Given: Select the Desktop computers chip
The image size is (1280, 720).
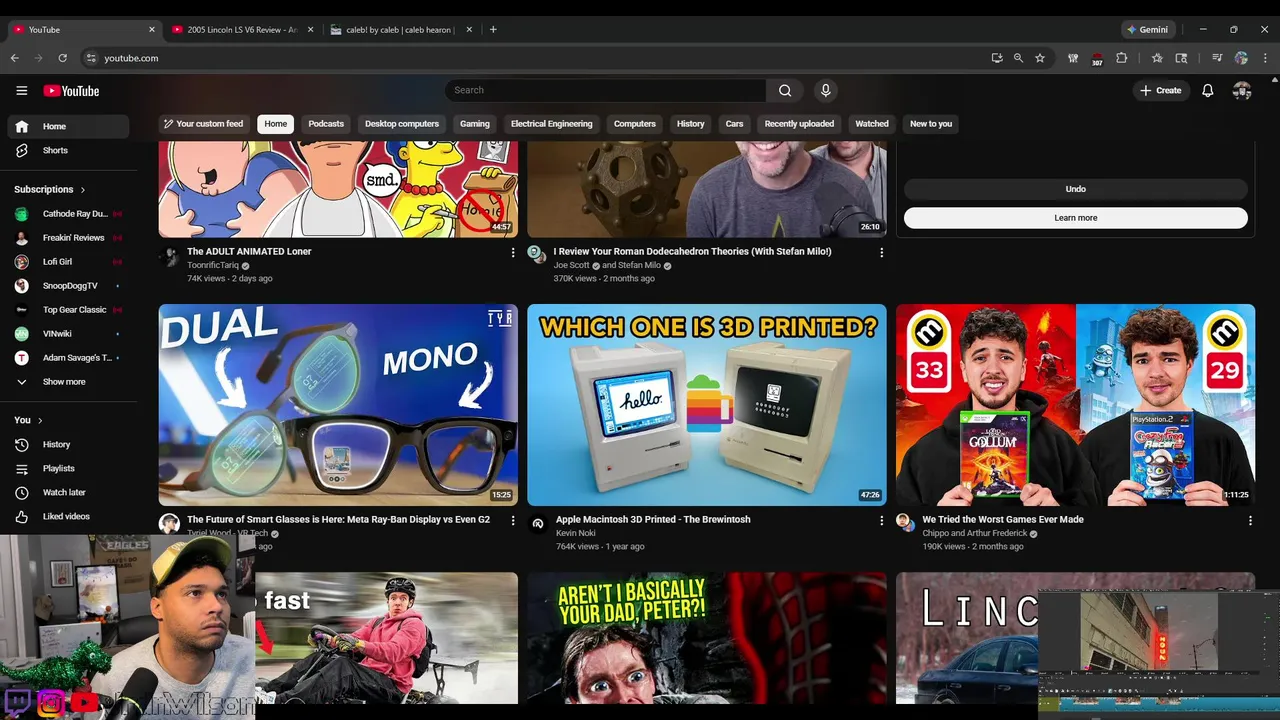Looking at the screenshot, I should click(402, 124).
